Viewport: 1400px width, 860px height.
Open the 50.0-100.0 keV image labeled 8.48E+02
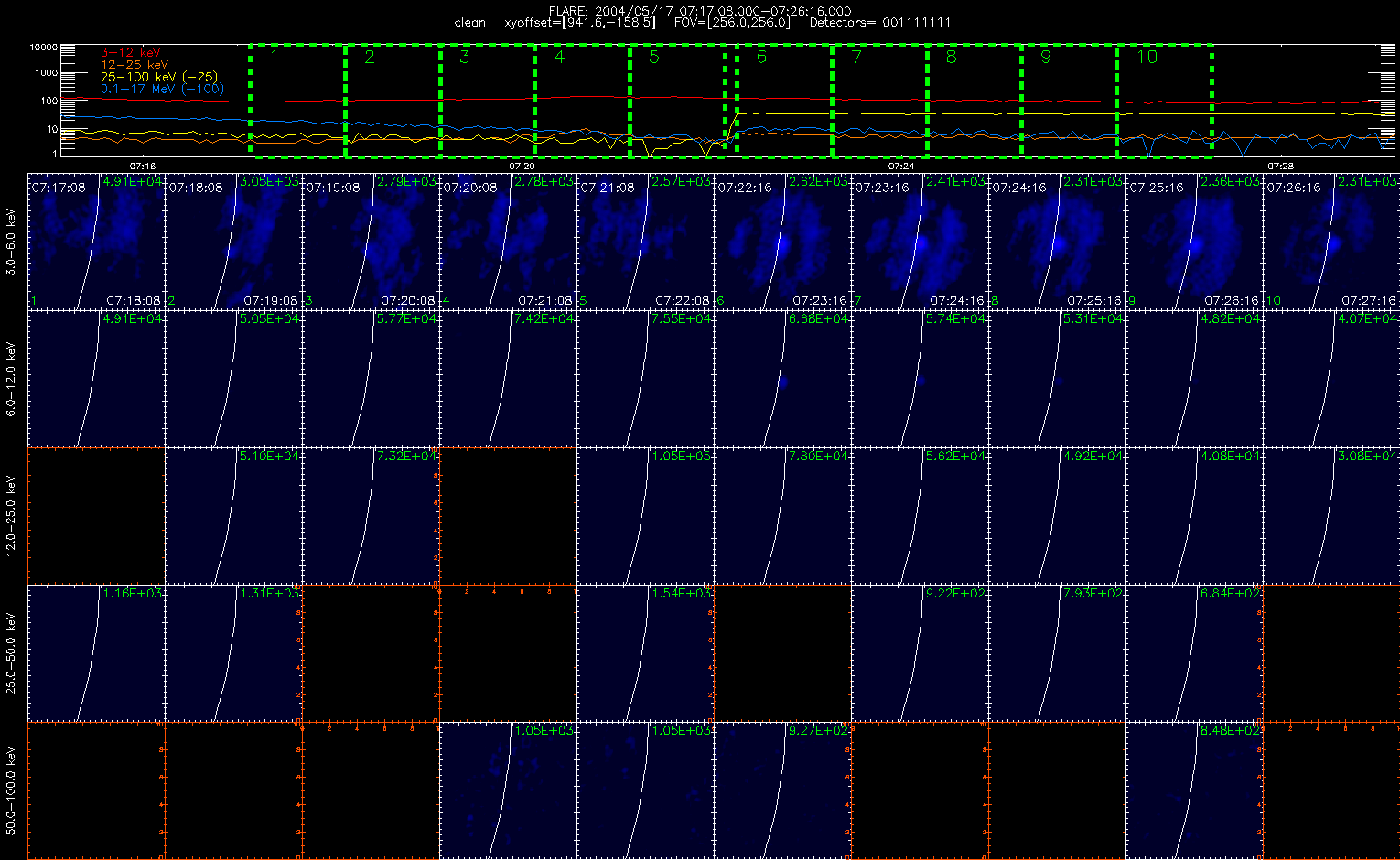point(1194,790)
